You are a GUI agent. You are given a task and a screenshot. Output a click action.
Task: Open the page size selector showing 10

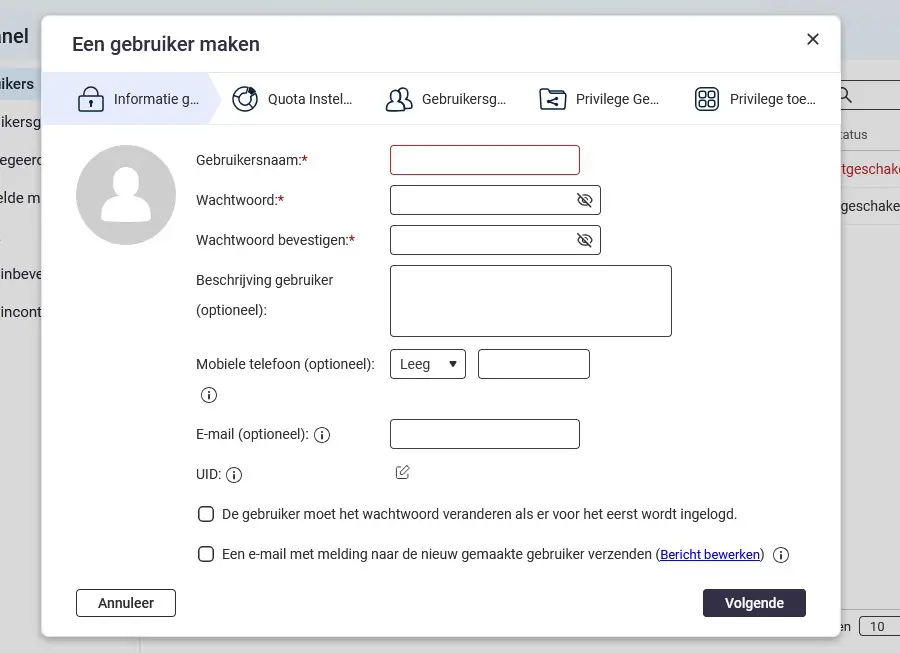click(877, 625)
